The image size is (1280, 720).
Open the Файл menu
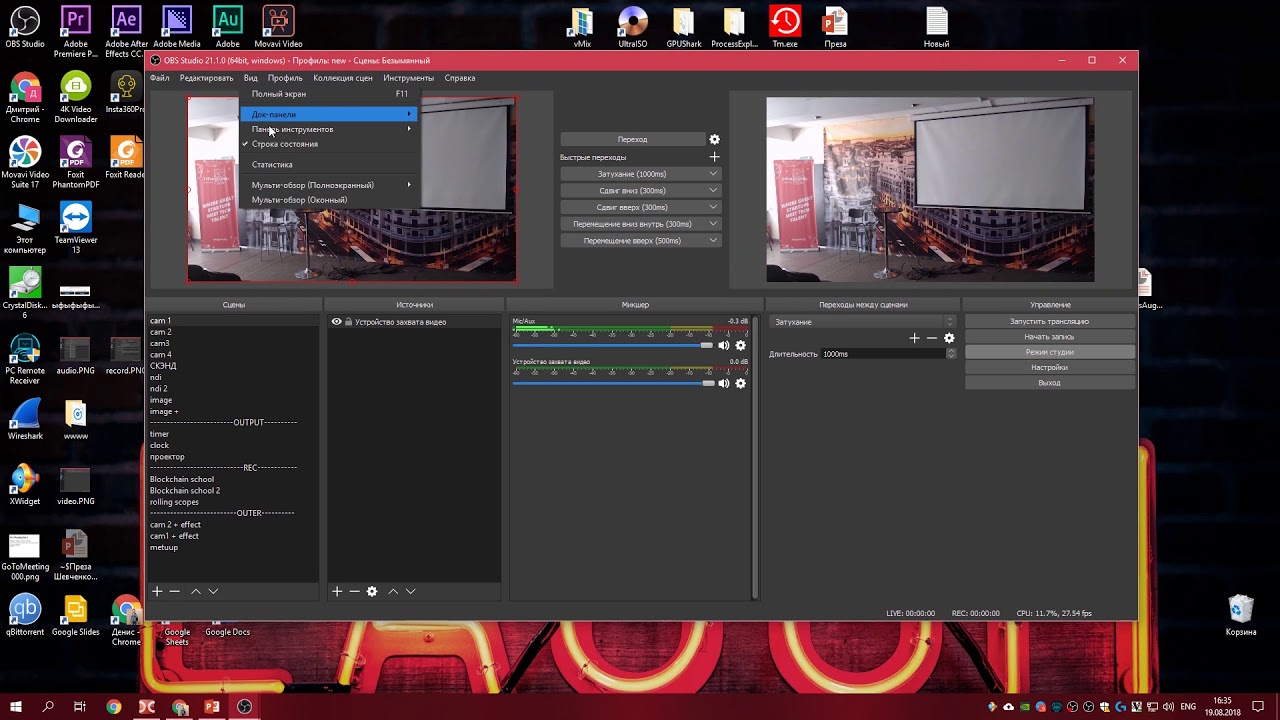pos(160,78)
